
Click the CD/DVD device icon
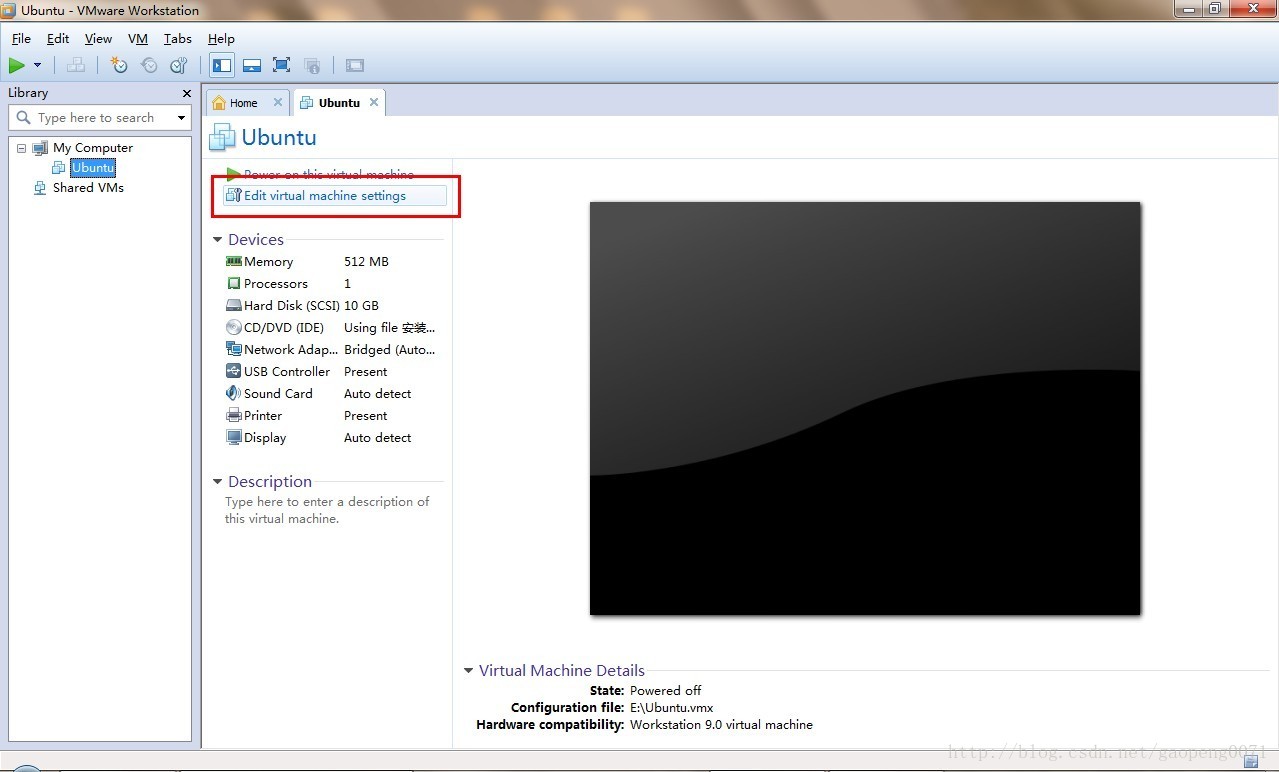[x=234, y=327]
